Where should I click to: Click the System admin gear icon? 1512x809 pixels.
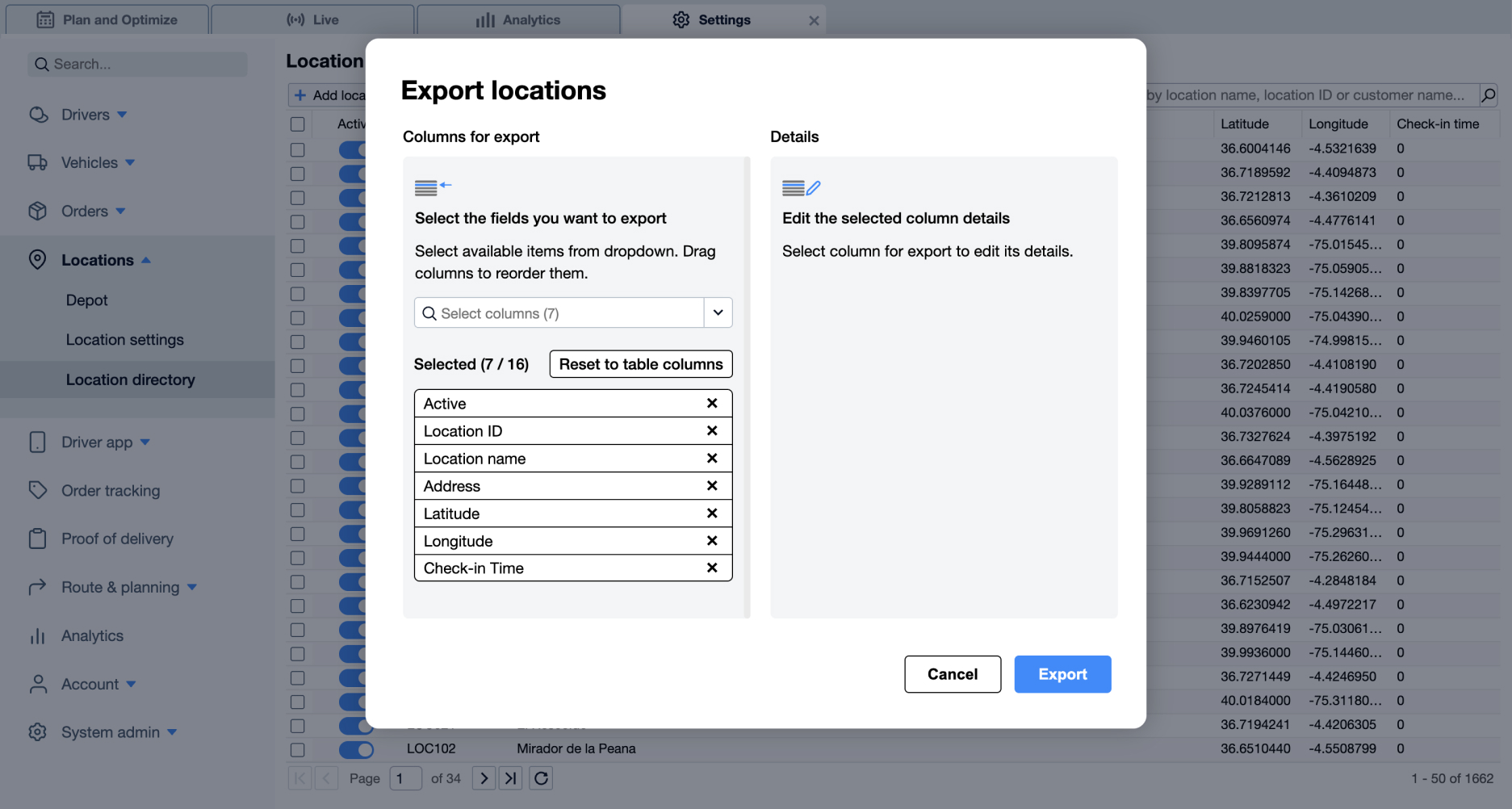point(38,731)
